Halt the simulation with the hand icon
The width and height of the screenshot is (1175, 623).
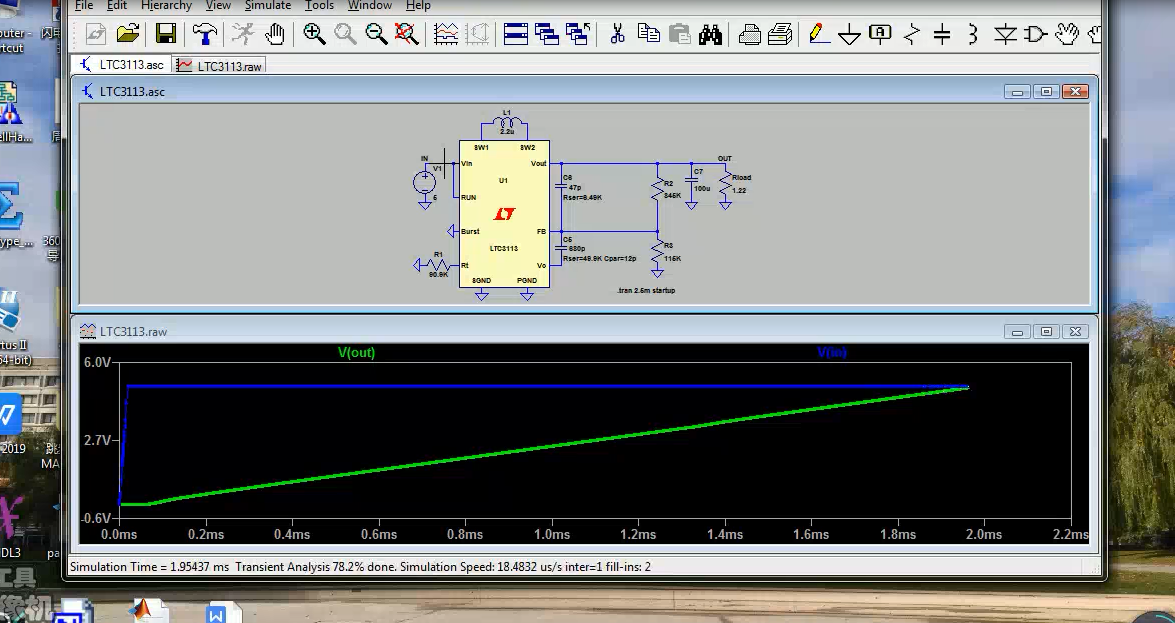pyautogui.click(x=274, y=34)
